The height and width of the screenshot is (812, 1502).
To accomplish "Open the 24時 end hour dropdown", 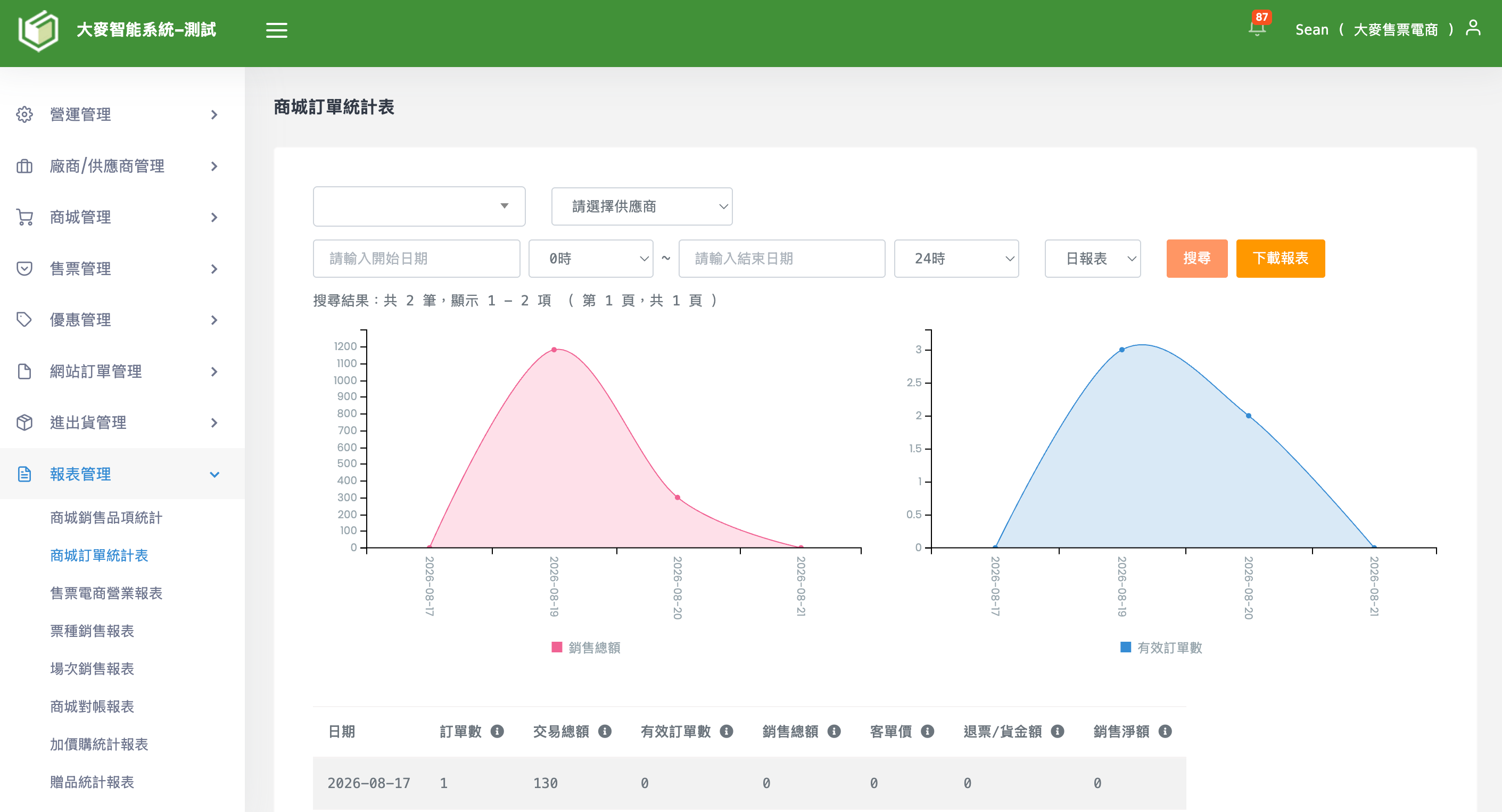I will click(x=956, y=258).
